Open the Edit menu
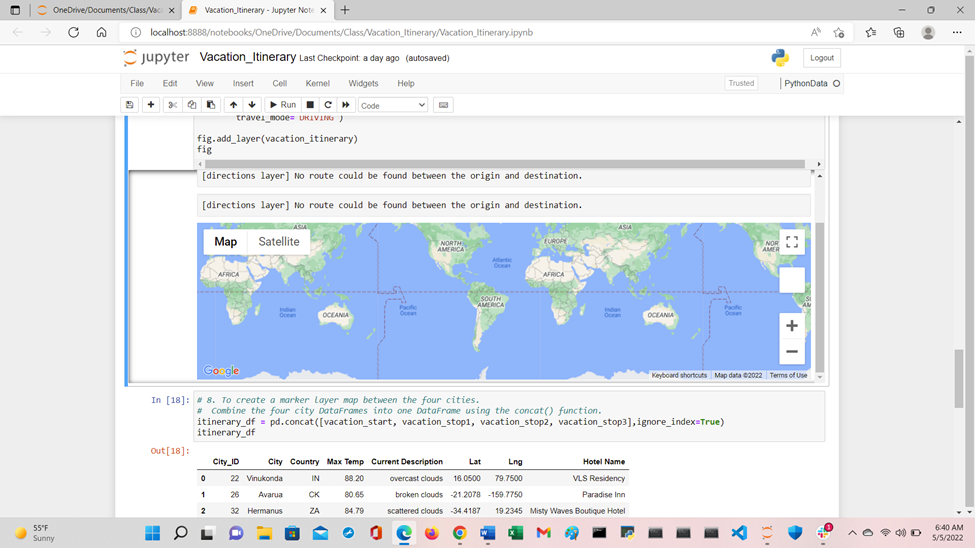The width and height of the screenshot is (975, 548). [170, 83]
